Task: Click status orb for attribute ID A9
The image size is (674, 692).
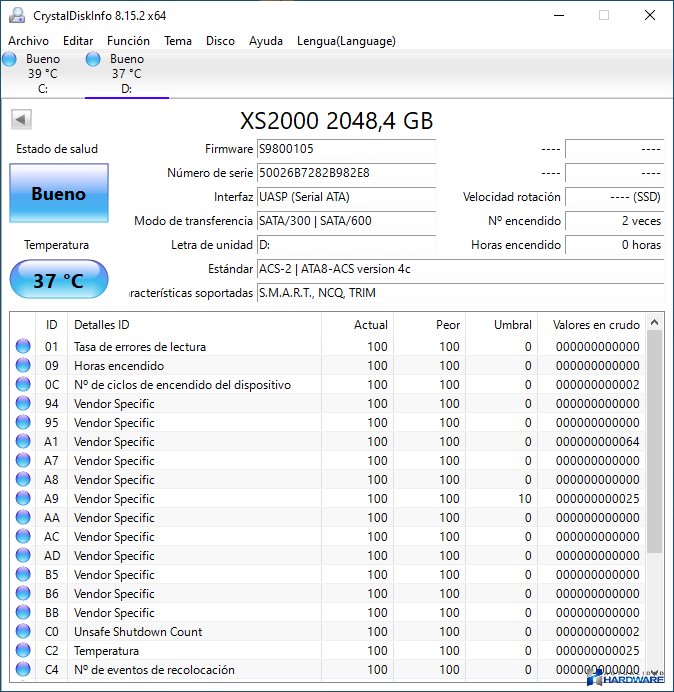Action: (23, 499)
